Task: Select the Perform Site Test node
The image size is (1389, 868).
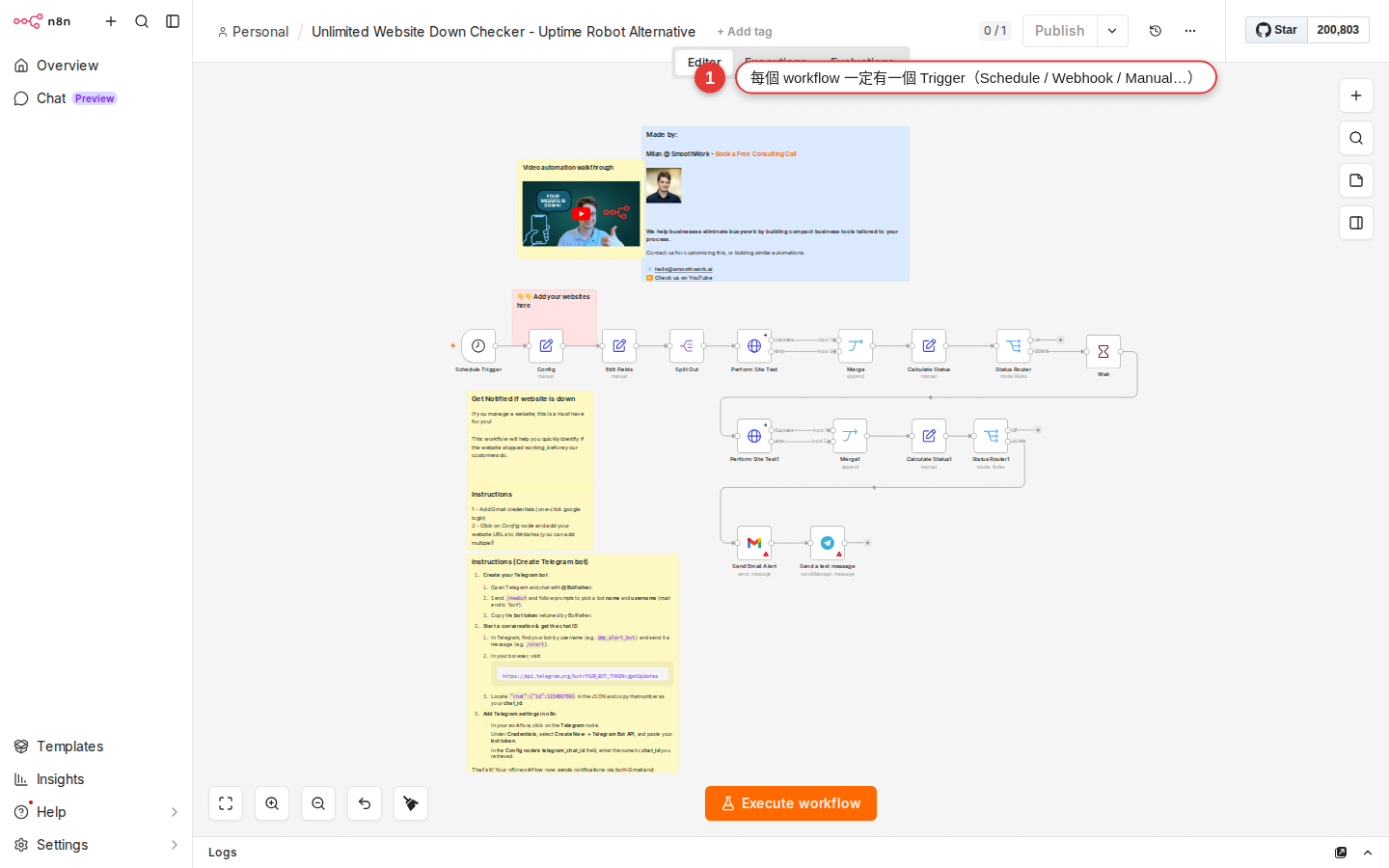Action: [x=754, y=346]
